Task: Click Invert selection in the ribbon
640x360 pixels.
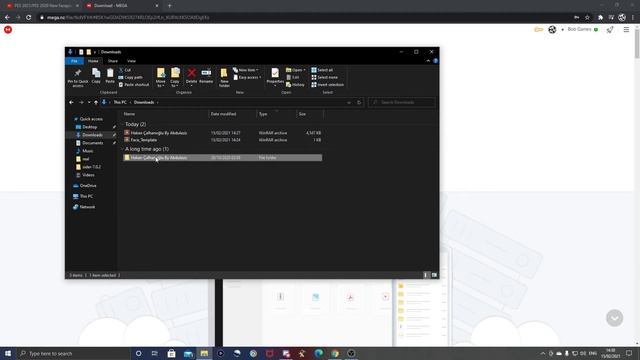Action: click(327, 84)
